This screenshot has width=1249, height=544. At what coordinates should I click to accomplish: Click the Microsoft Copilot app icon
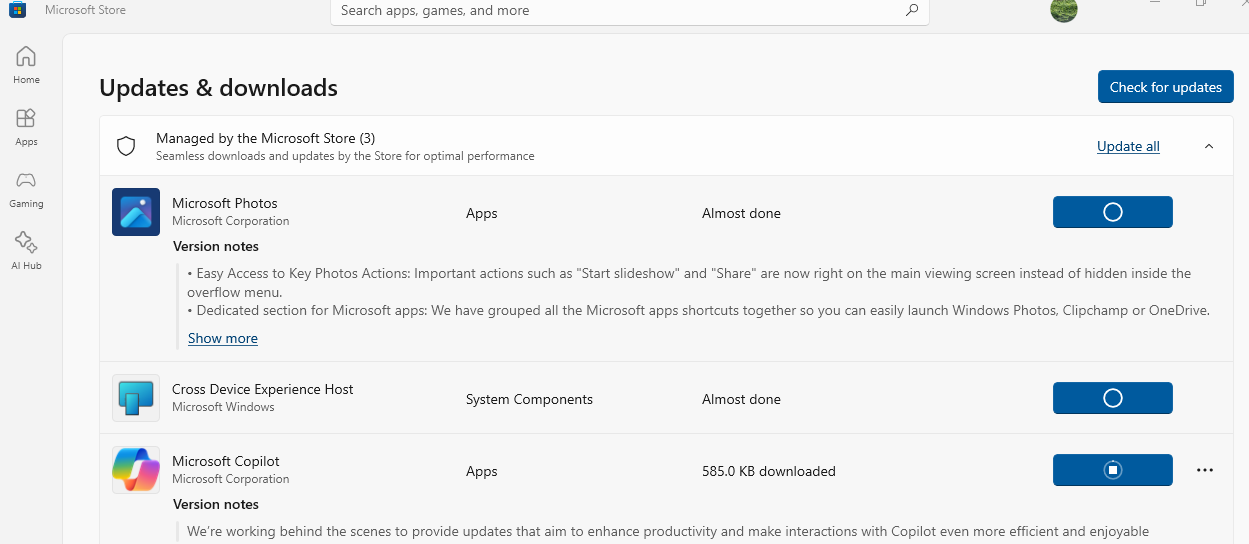[x=136, y=470]
